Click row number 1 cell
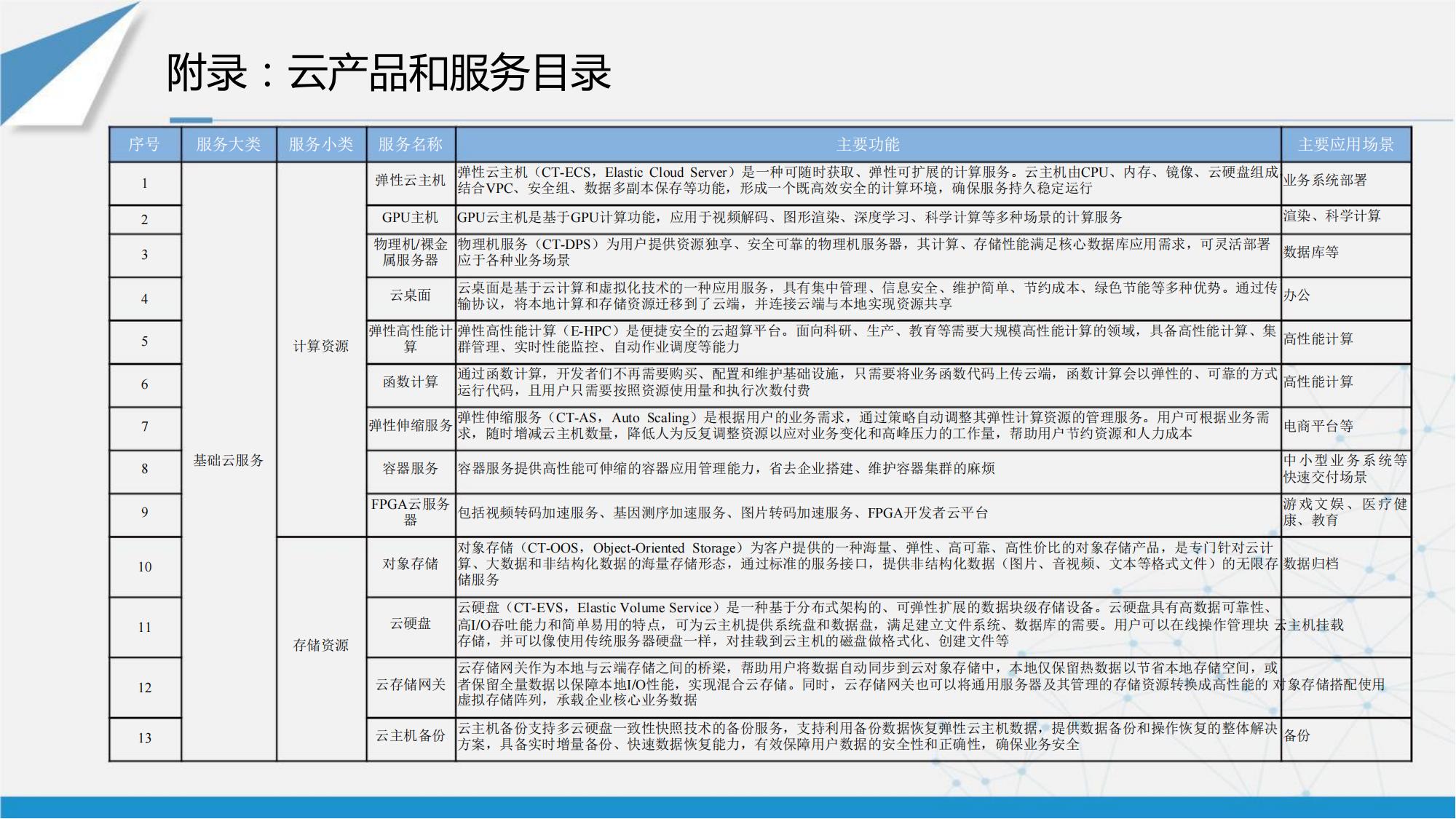This screenshot has width=1456, height=819. point(145,183)
